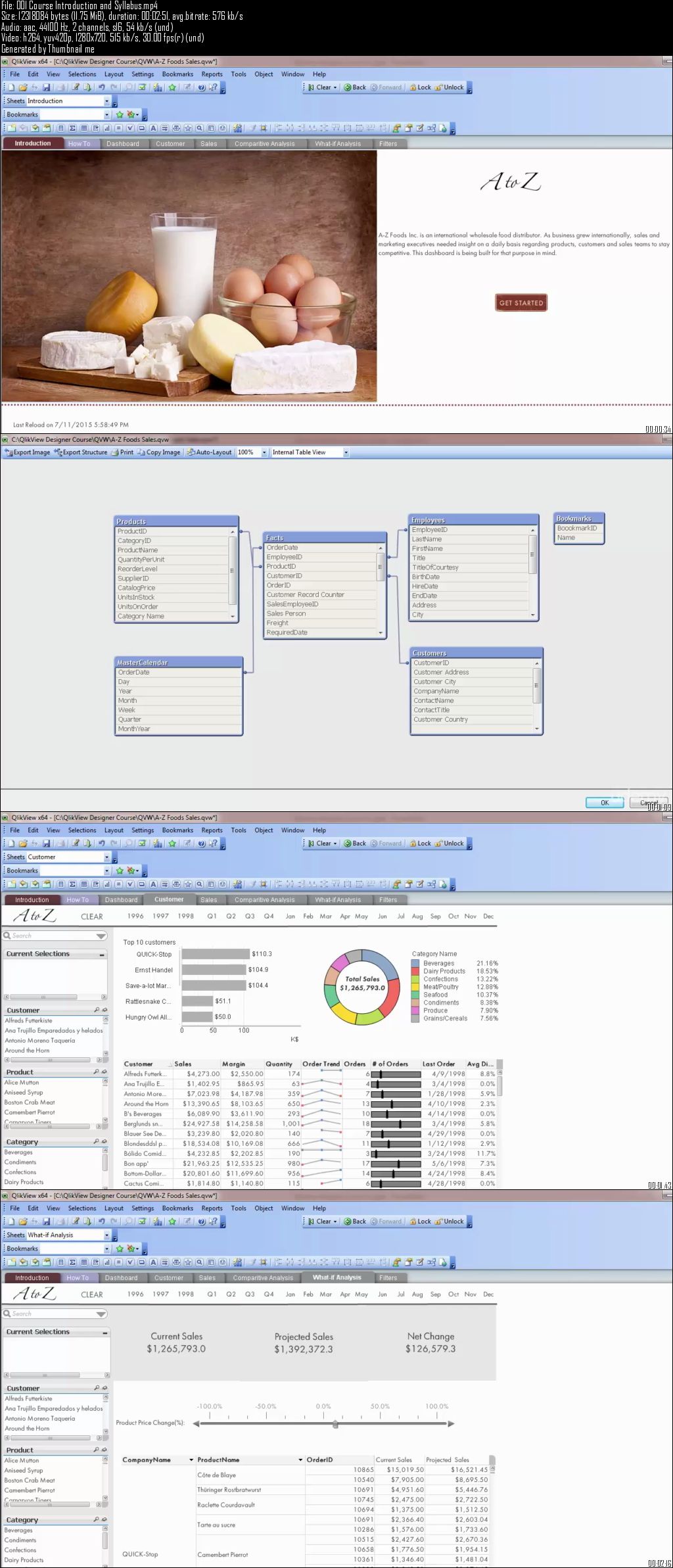The image size is (673, 1568).
Task: Toggle Unlock selections in Introduction frame toolbar
Action: click(450, 87)
